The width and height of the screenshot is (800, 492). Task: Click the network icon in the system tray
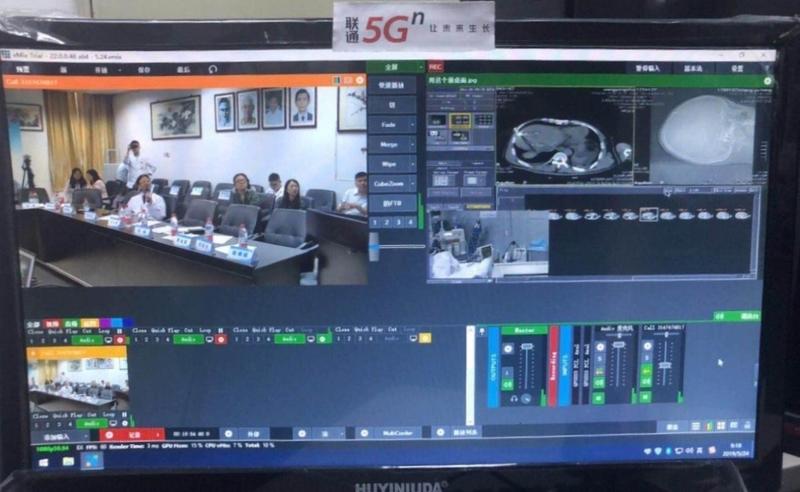coord(679,451)
